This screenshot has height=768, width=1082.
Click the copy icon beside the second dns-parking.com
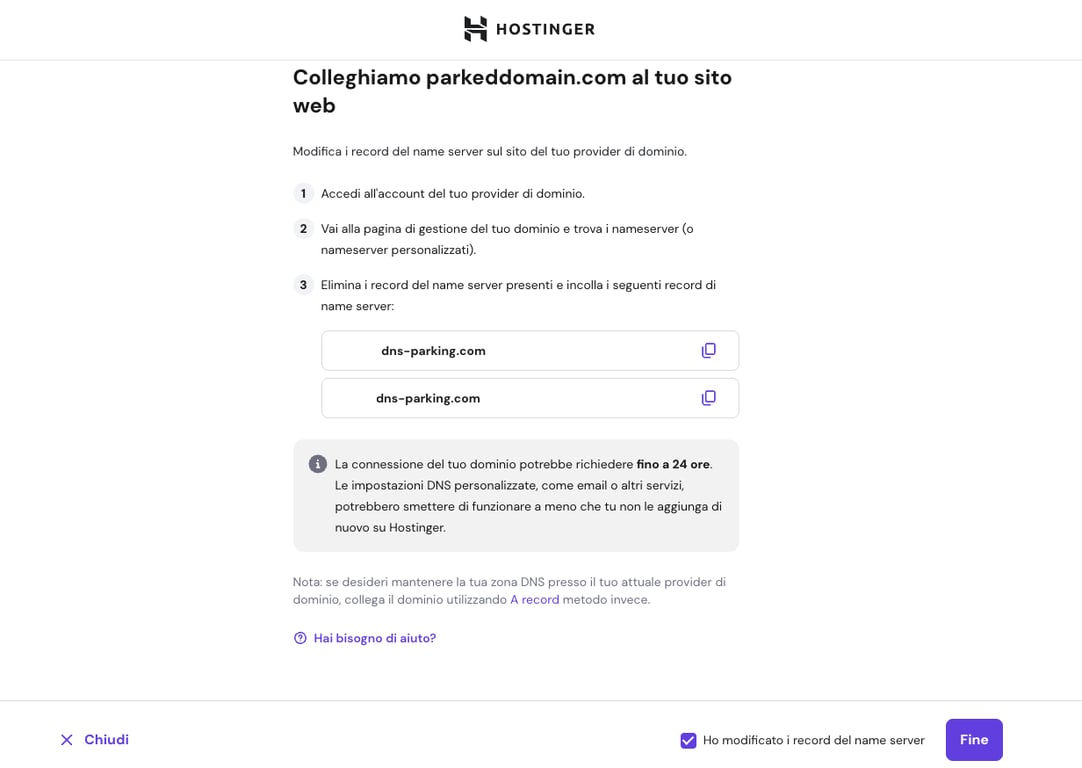pos(709,397)
